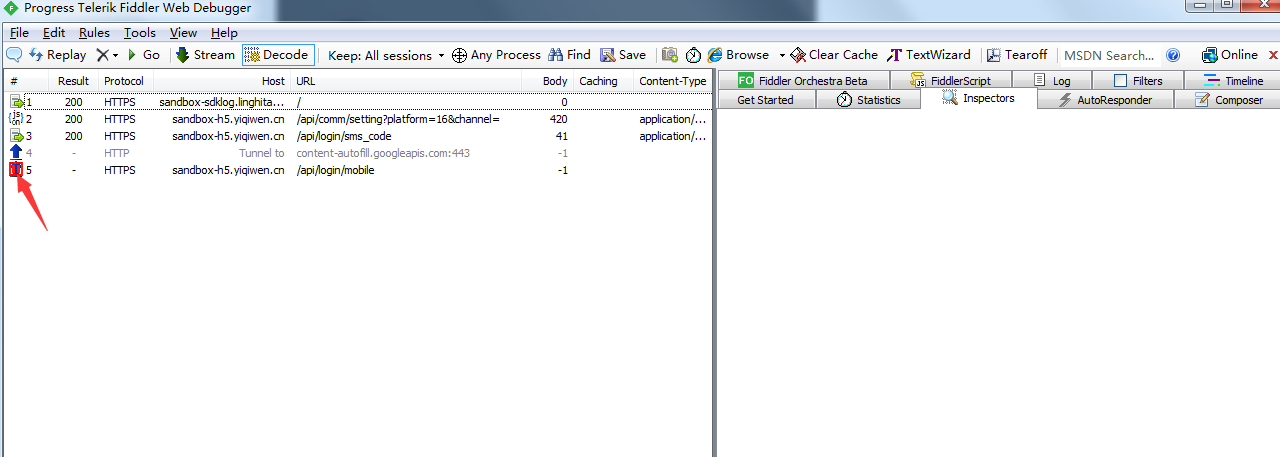Viewport: 1280px width, 457px height.
Task: Switch to the Composer tab
Action: pos(1227,100)
